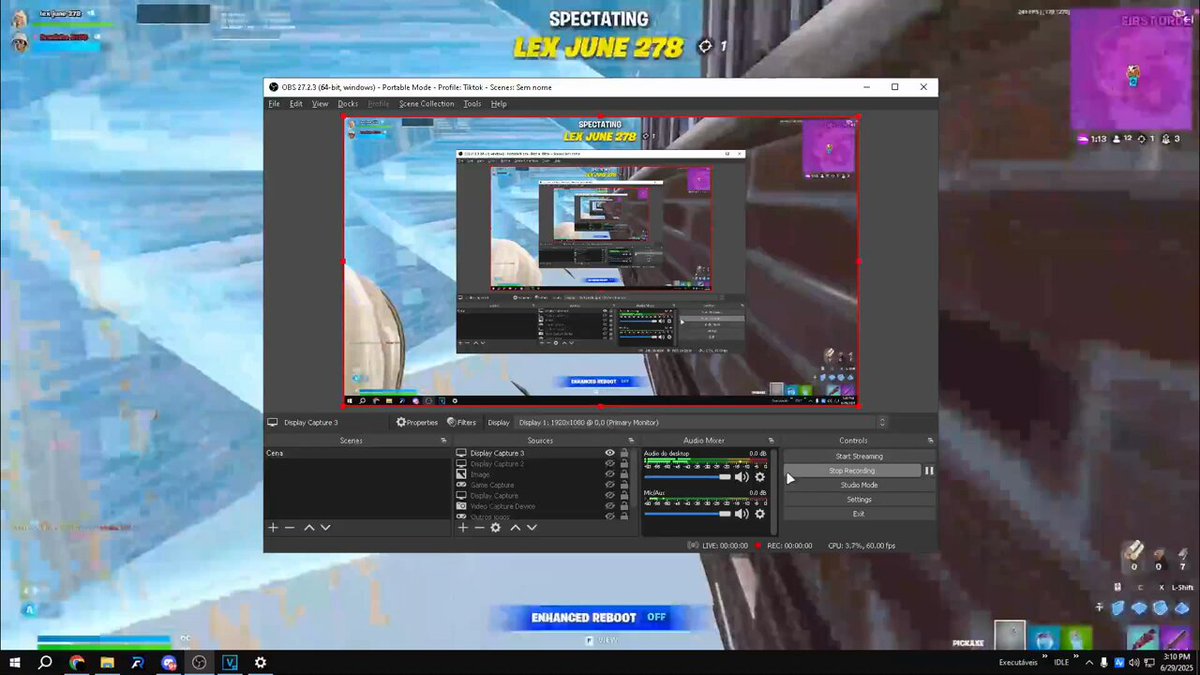Open the View menu in OBS
This screenshot has width=1200, height=675.
[320, 104]
